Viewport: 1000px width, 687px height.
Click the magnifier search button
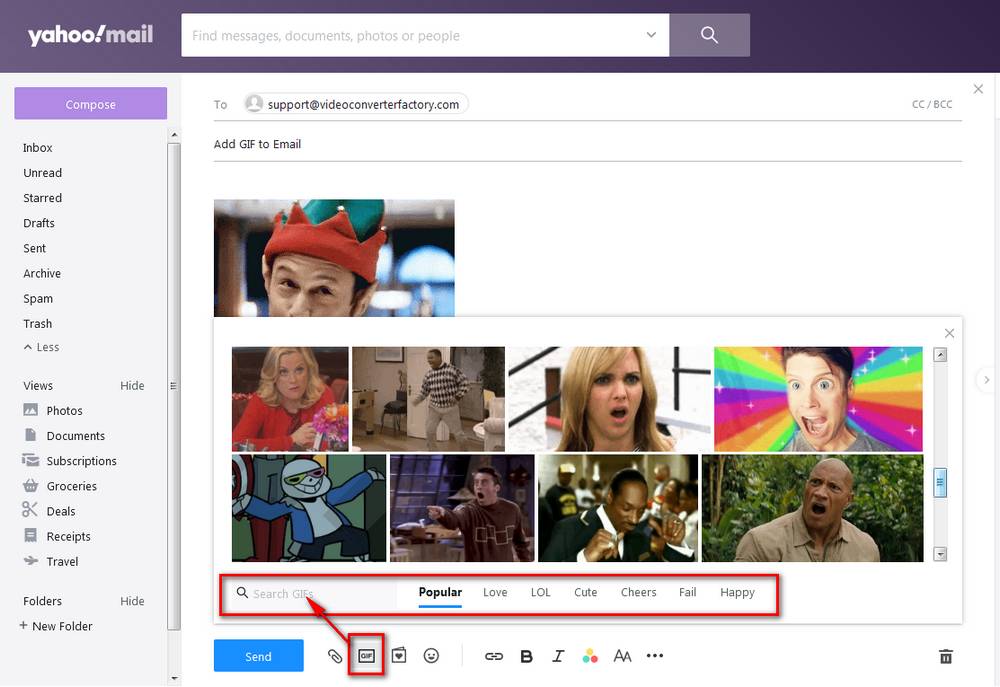tap(709, 35)
